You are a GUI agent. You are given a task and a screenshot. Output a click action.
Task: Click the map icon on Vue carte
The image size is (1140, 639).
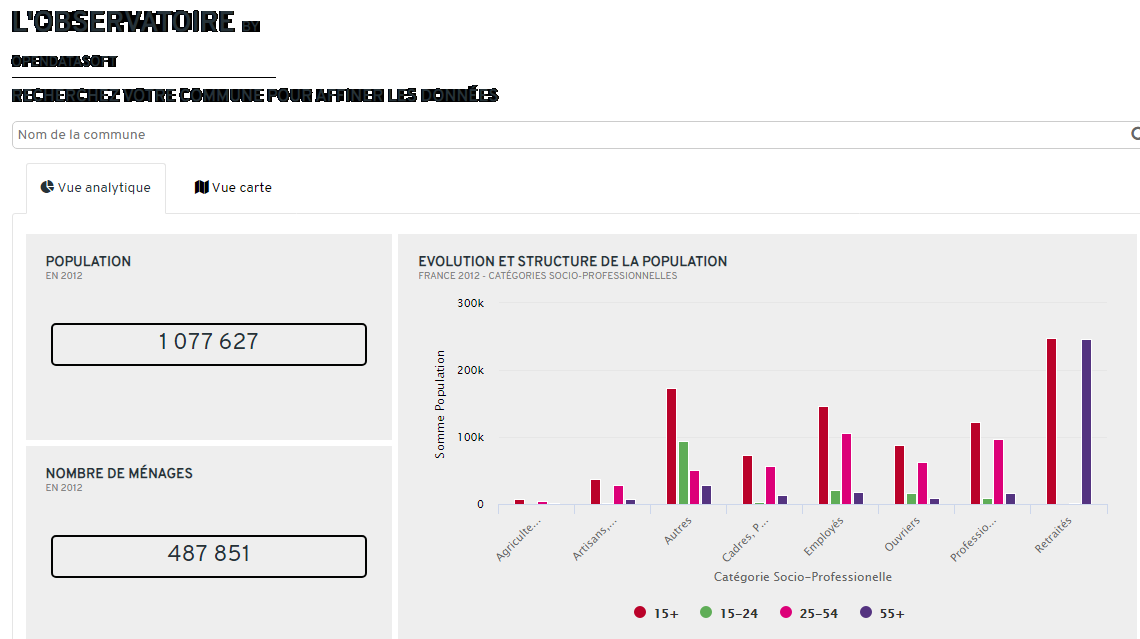[201, 187]
